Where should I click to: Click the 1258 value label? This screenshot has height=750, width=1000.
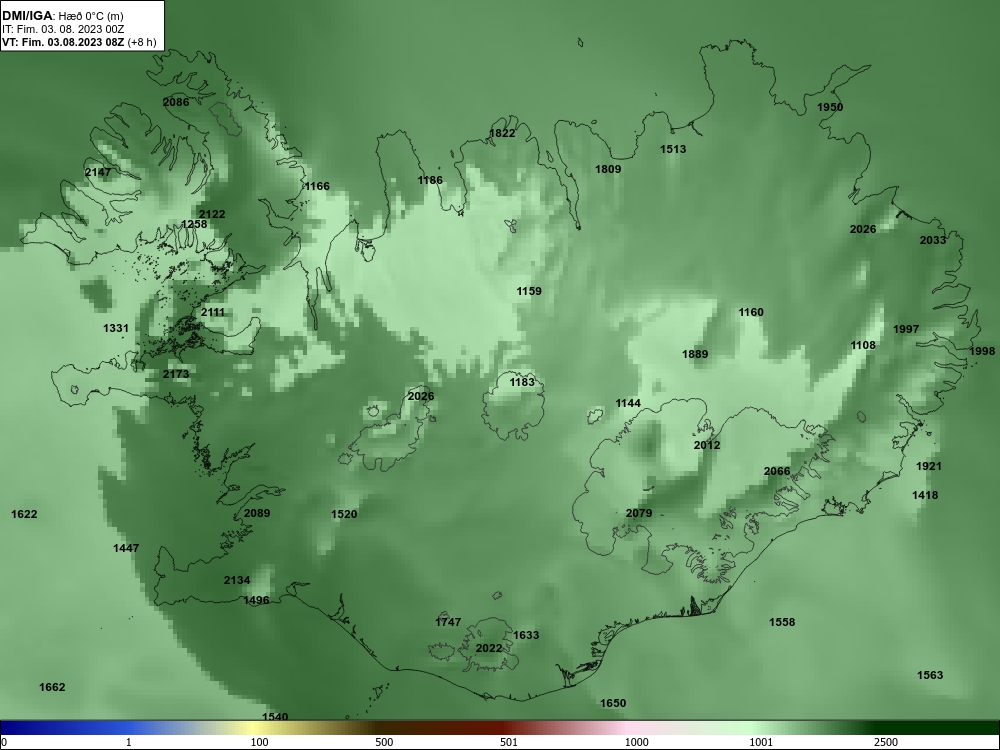coord(195,224)
